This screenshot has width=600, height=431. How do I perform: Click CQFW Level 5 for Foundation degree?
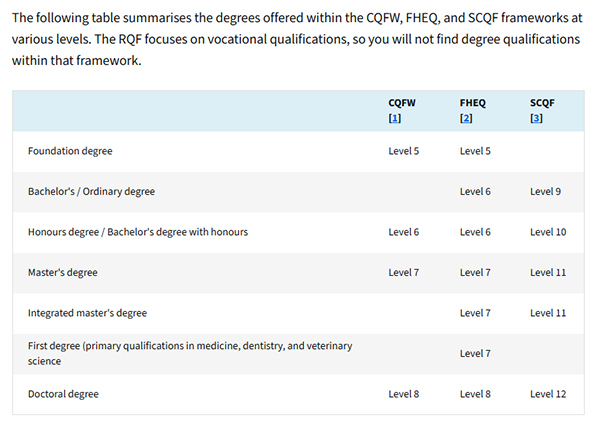pos(403,151)
